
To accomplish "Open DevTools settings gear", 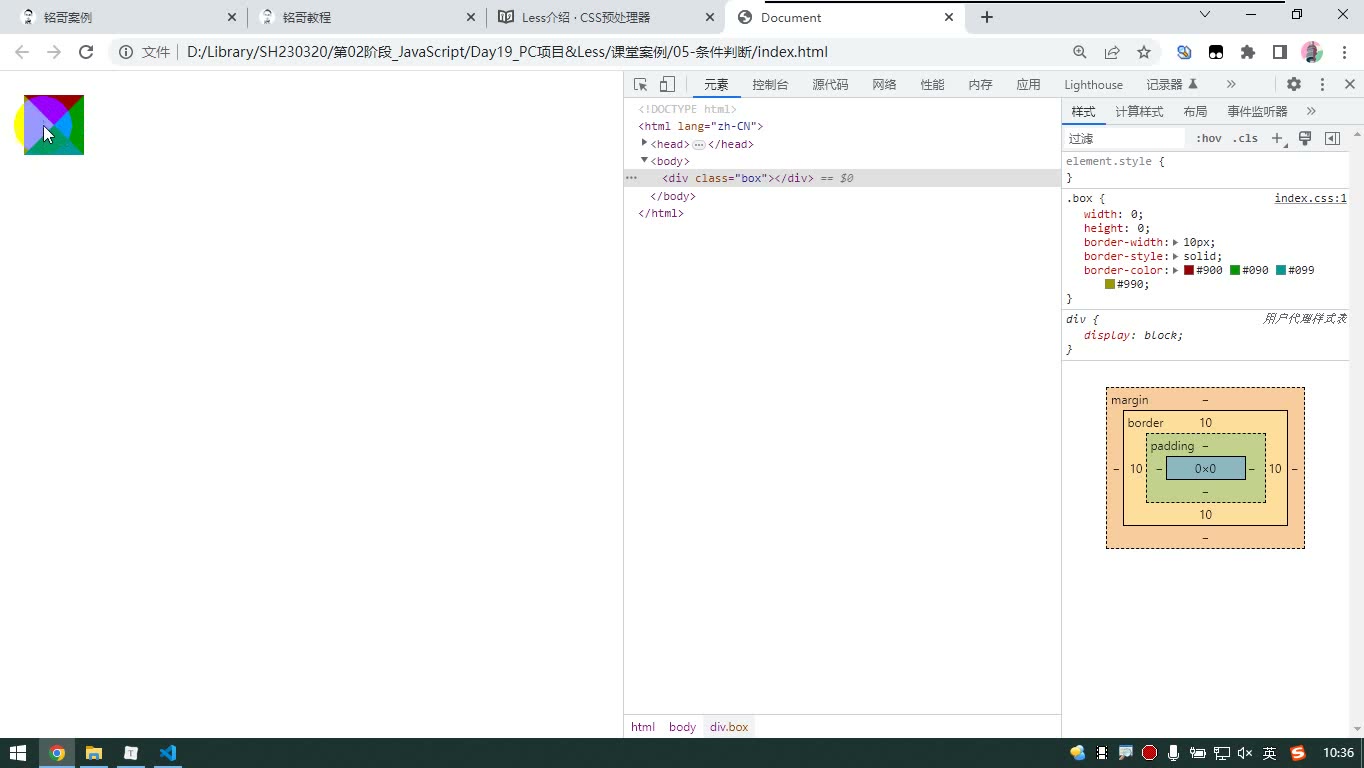I will (x=1294, y=85).
